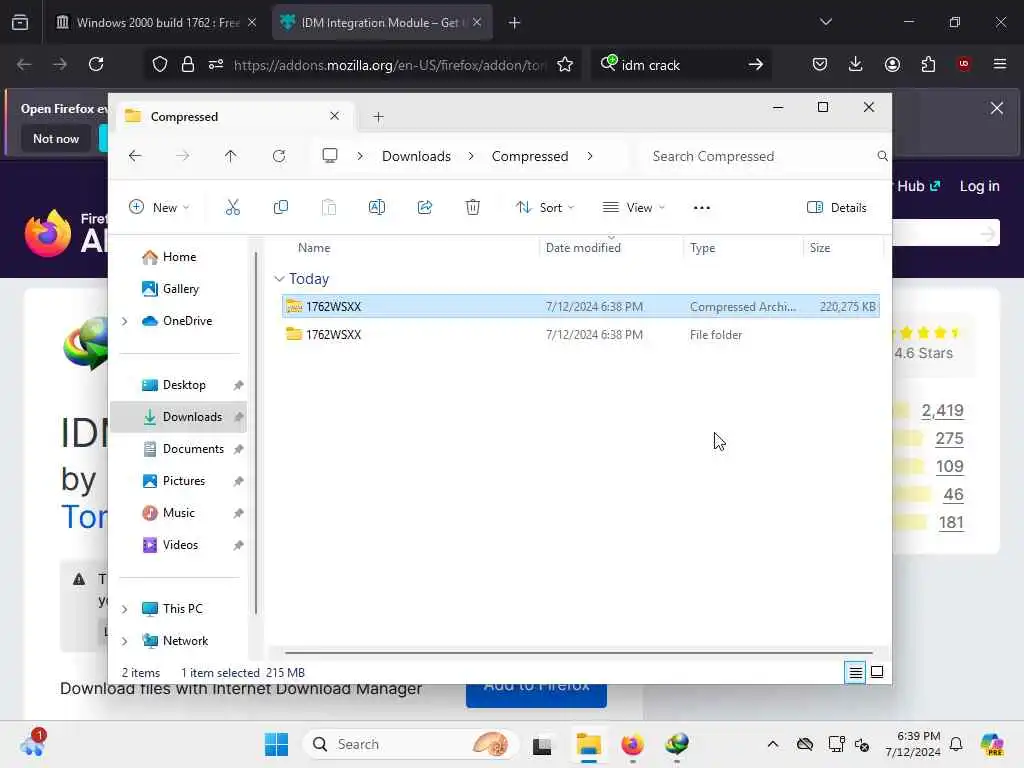Image resolution: width=1024 pixels, height=768 pixels.
Task: Select the IDM Integration Module tab
Action: [382, 23]
